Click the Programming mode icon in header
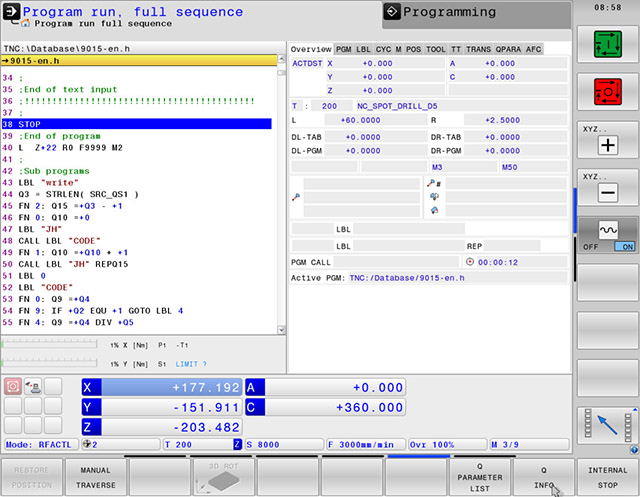Image resolution: width=640 pixels, height=497 pixels. 392,12
